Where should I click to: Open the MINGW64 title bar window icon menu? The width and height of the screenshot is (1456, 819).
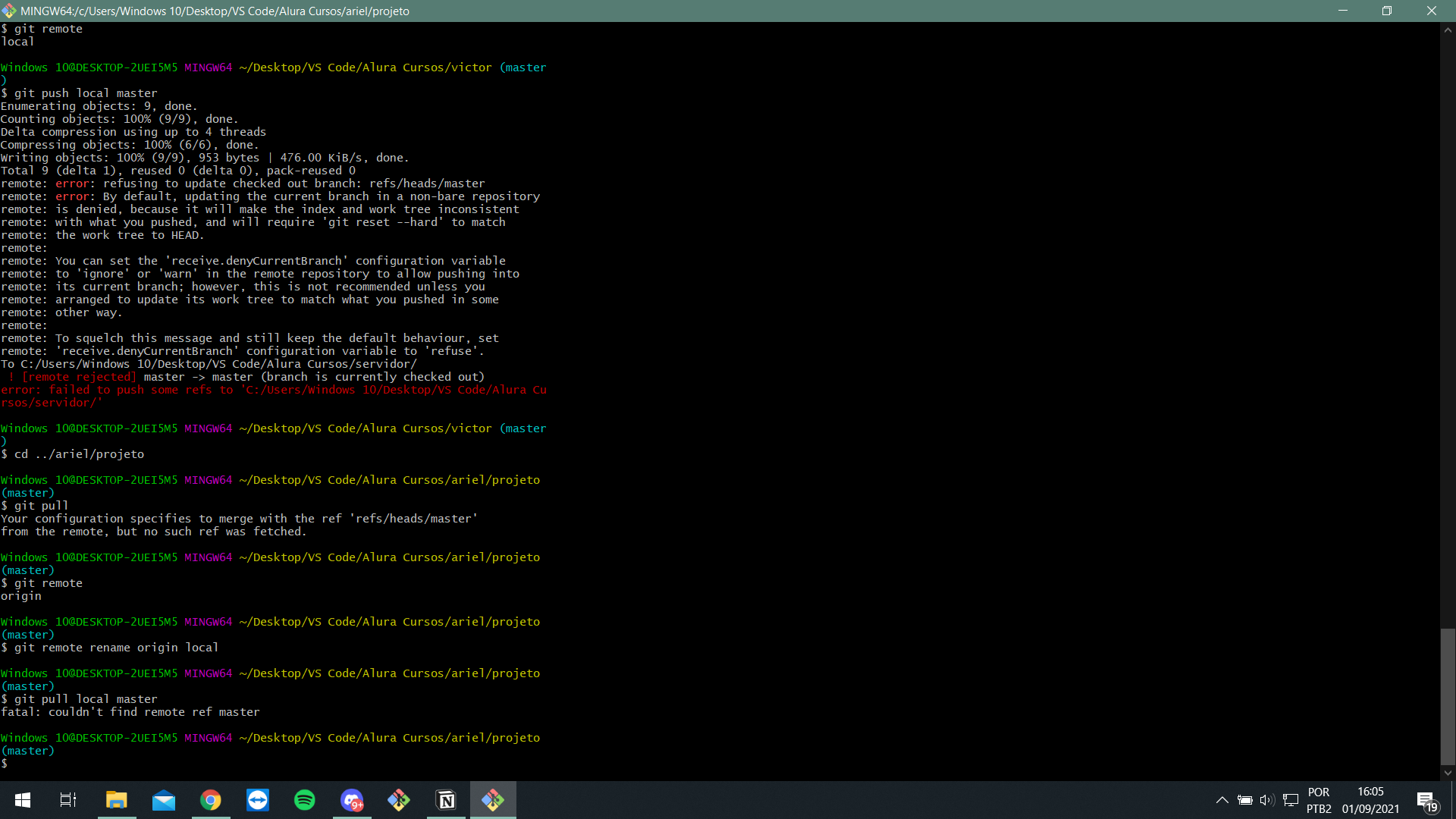[9, 11]
